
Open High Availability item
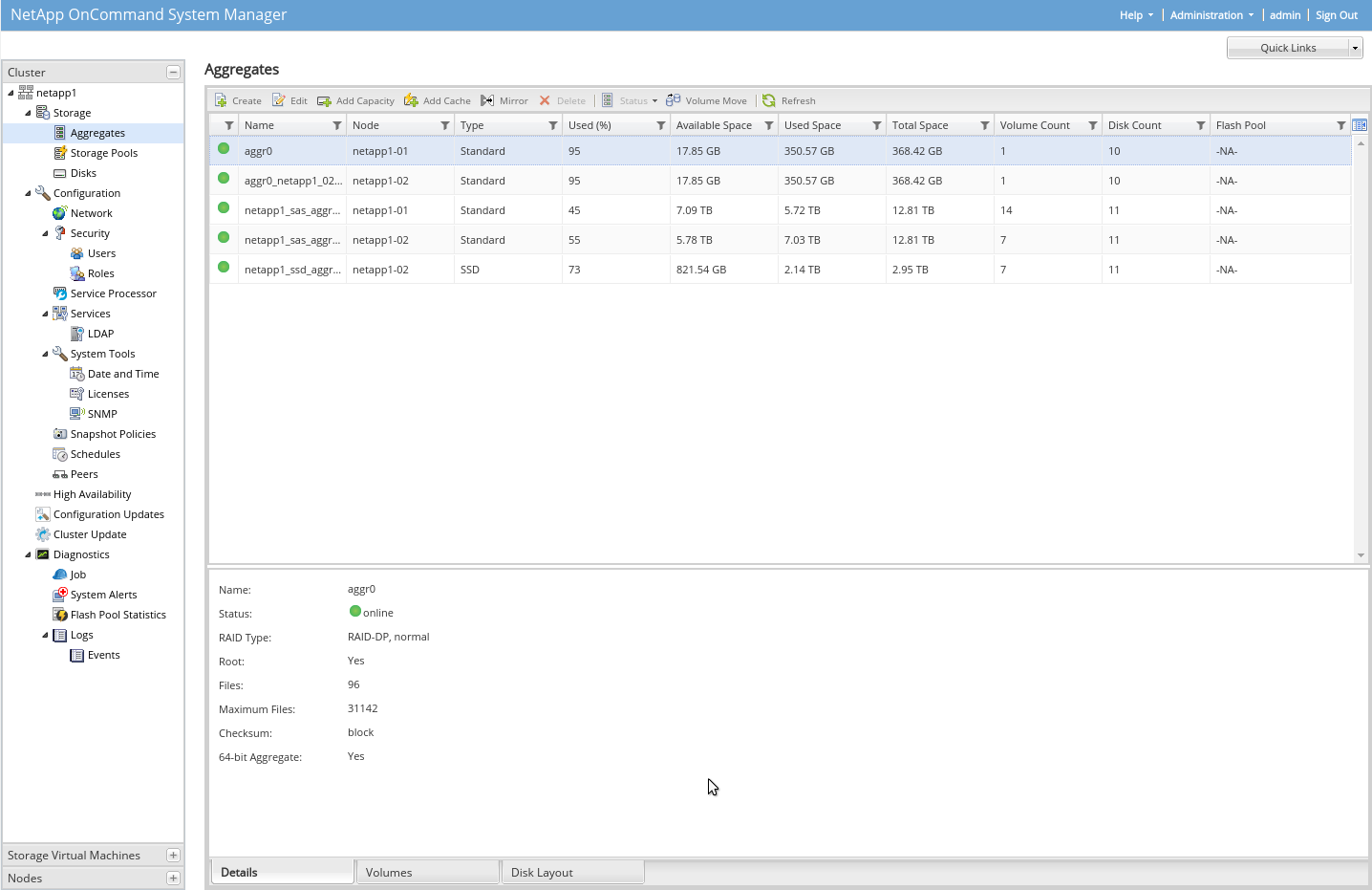[x=92, y=494]
